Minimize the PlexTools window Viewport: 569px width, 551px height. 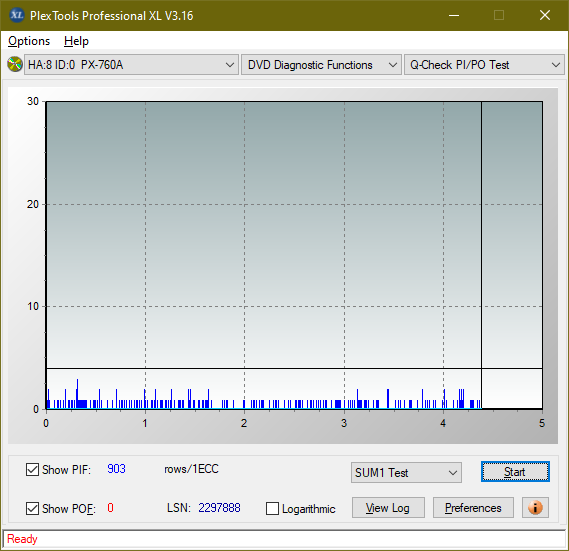(x=454, y=15)
